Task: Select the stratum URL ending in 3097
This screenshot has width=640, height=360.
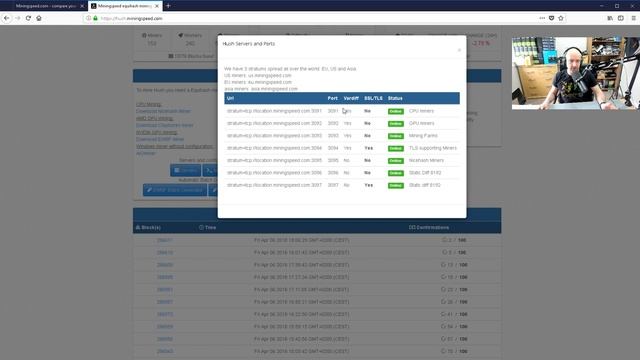Action: 274,185
